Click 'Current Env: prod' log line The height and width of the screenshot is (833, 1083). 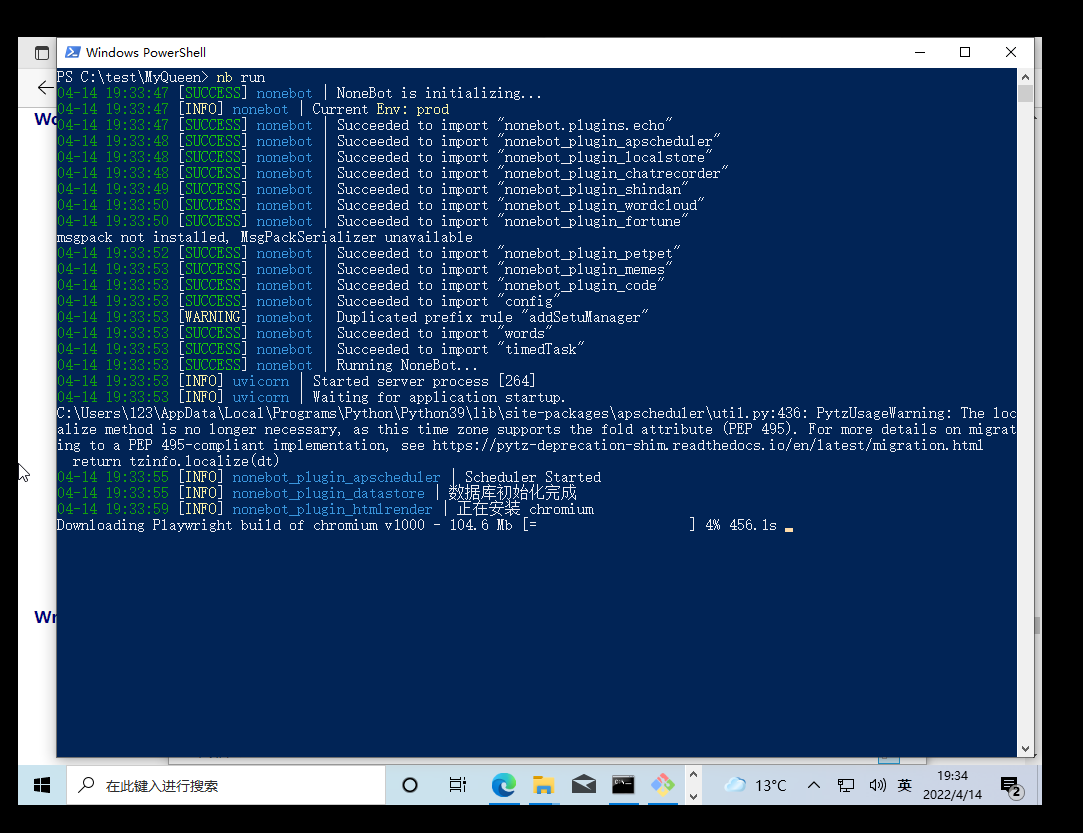pos(253,109)
